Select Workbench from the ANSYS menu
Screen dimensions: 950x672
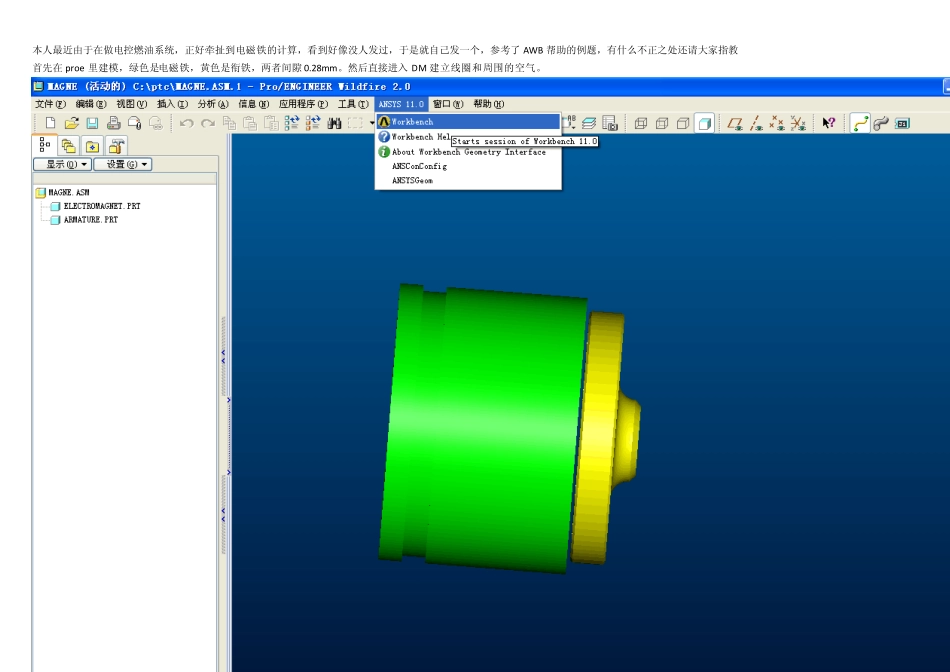click(412, 121)
